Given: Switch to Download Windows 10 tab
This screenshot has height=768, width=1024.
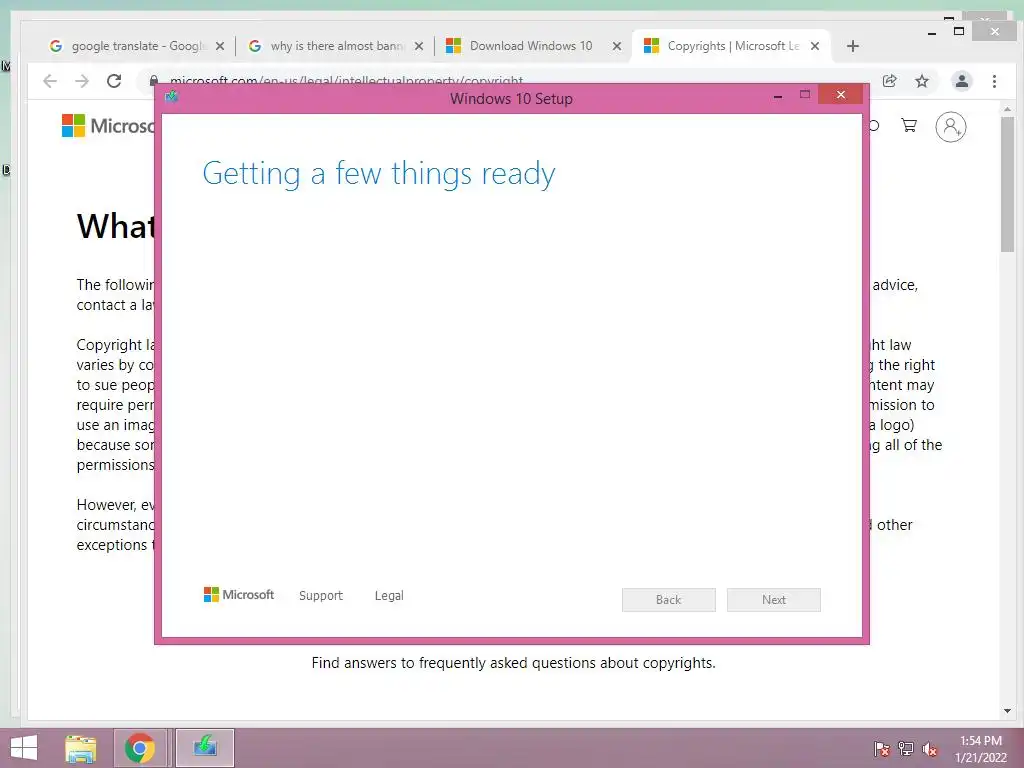Looking at the screenshot, I should 531,46.
